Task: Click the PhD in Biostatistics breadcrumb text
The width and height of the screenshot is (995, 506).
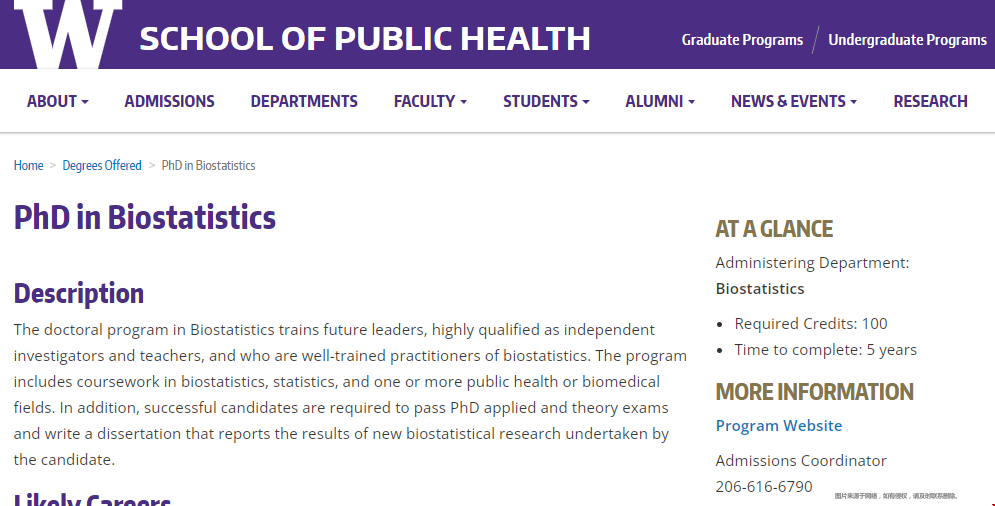Action: point(208,165)
